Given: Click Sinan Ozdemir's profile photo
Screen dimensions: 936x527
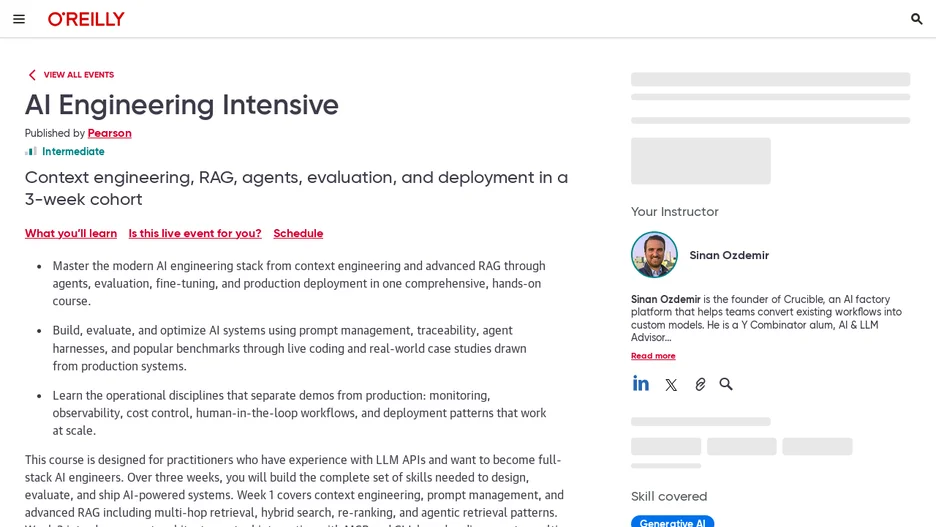Looking at the screenshot, I should (x=654, y=255).
